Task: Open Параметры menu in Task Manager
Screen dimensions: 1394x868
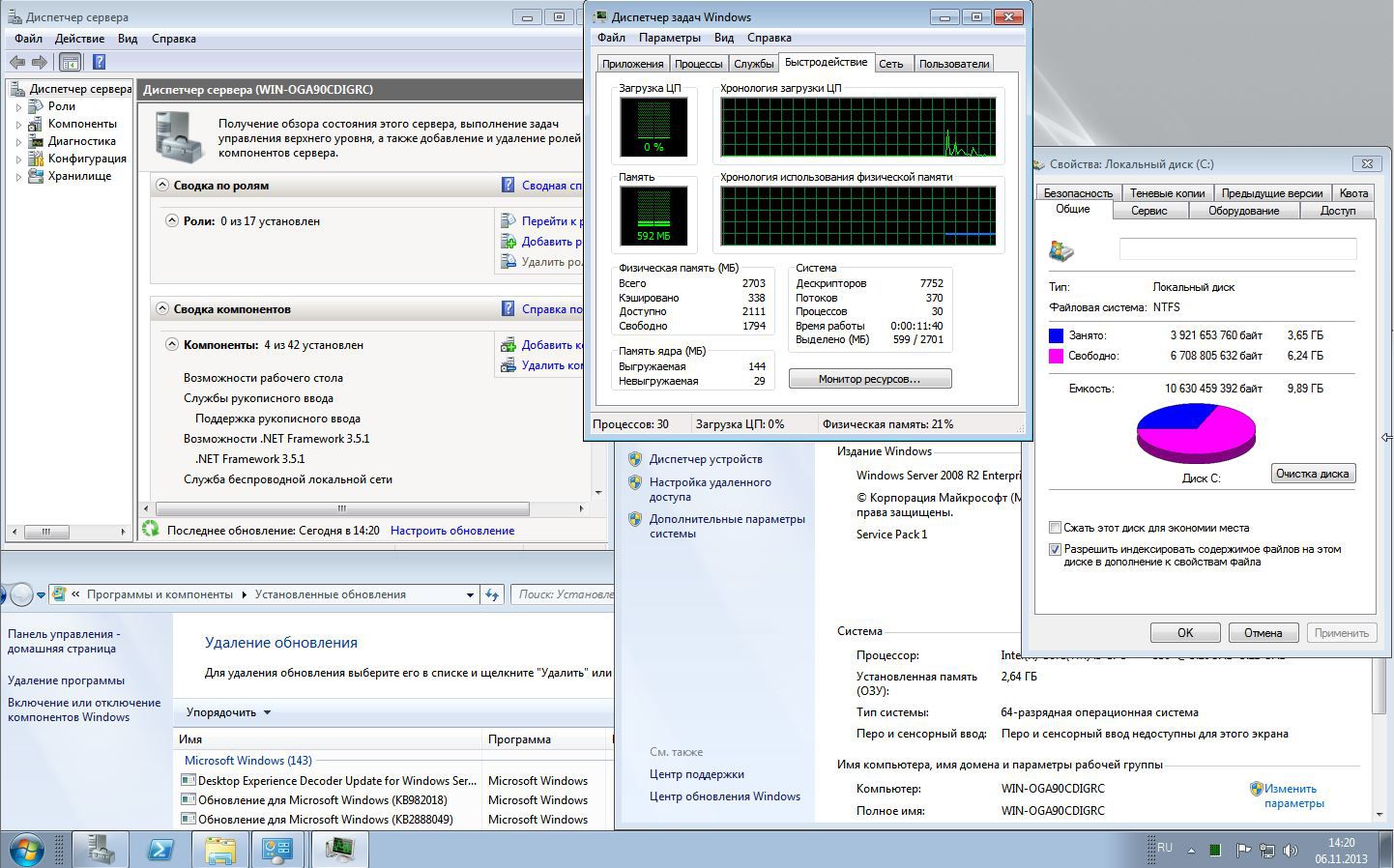Action: pos(669,38)
